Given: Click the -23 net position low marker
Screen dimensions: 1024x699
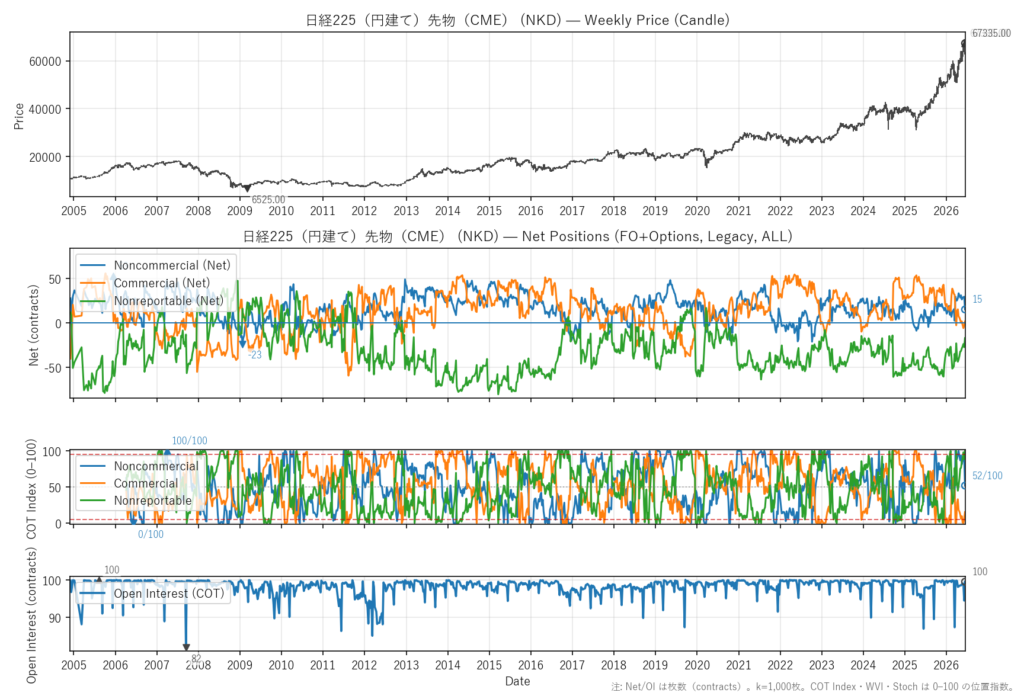Looking at the screenshot, I should [254, 355].
